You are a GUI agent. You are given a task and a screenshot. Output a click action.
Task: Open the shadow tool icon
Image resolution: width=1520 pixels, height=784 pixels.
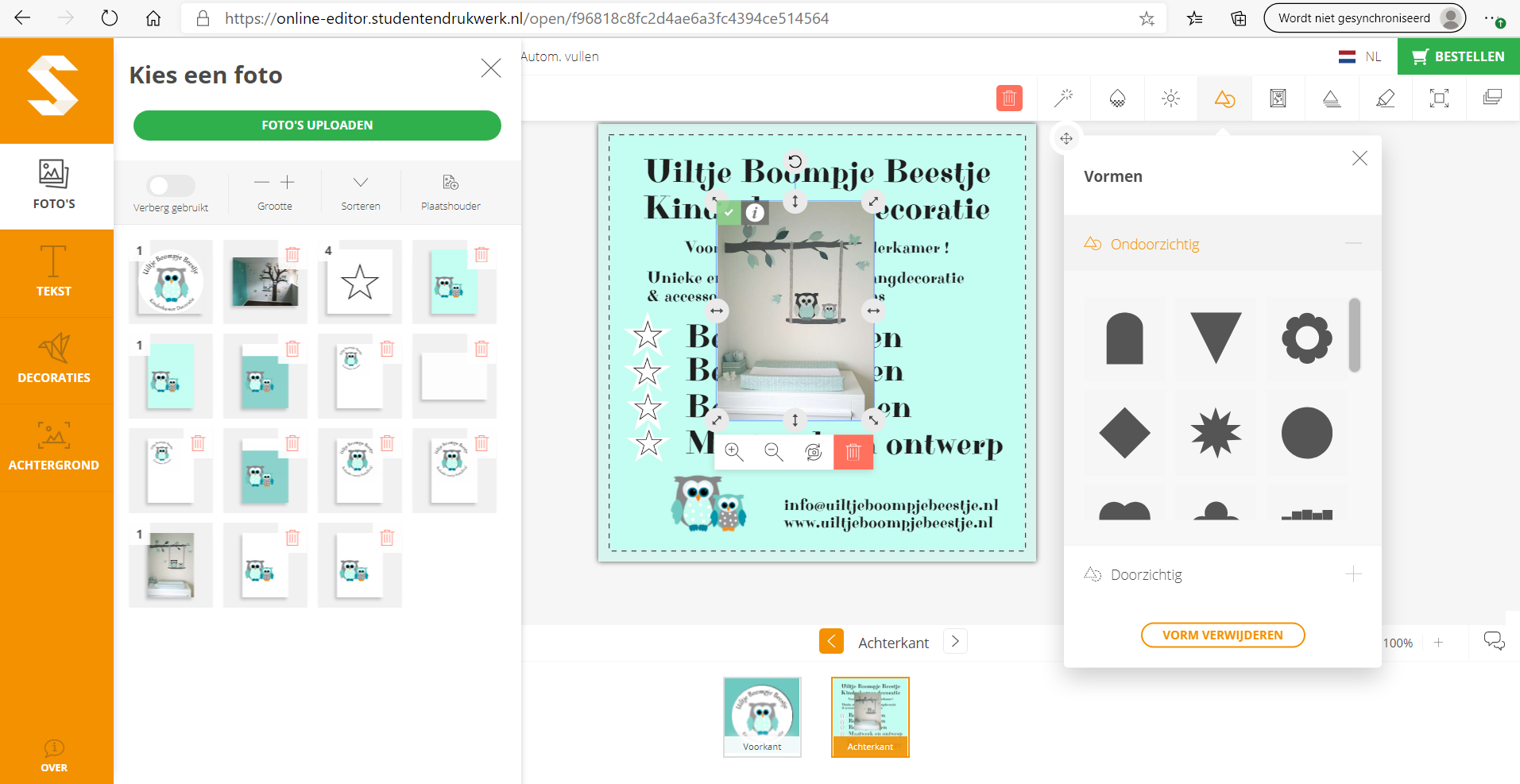pos(1332,98)
